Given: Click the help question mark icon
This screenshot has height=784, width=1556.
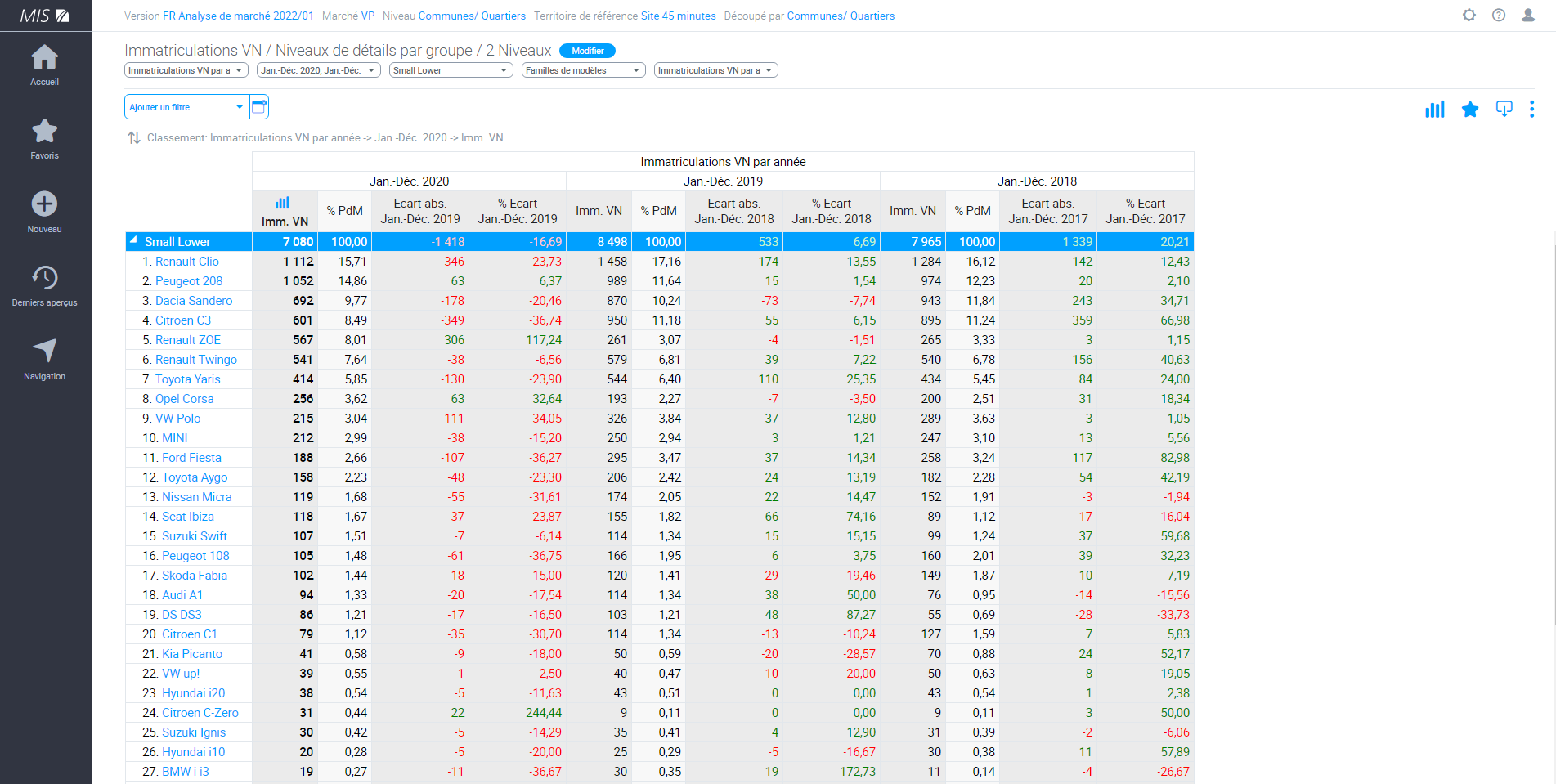Looking at the screenshot, I should point(1498,16).
